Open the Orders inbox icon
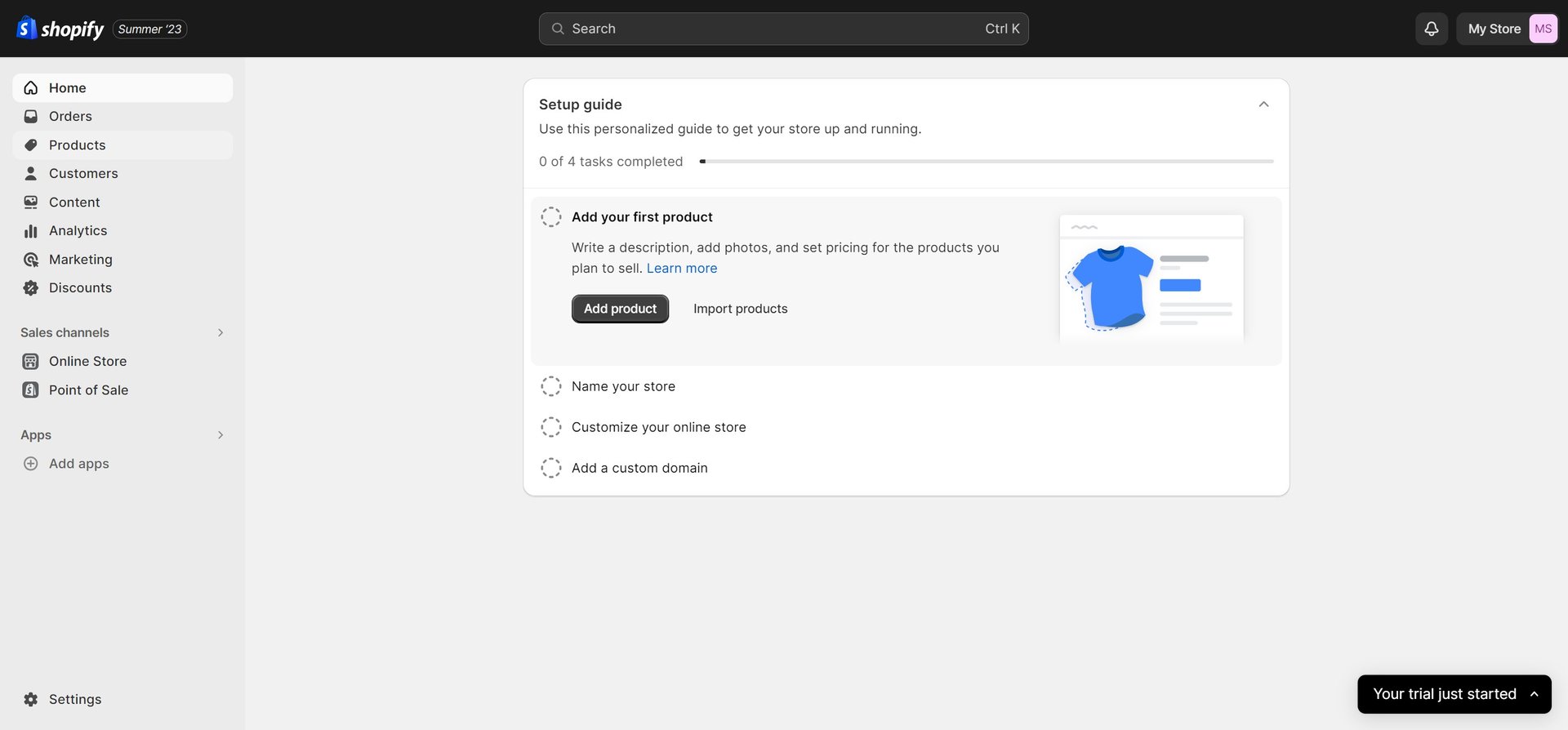1568x730 pixels. point(31,117)
